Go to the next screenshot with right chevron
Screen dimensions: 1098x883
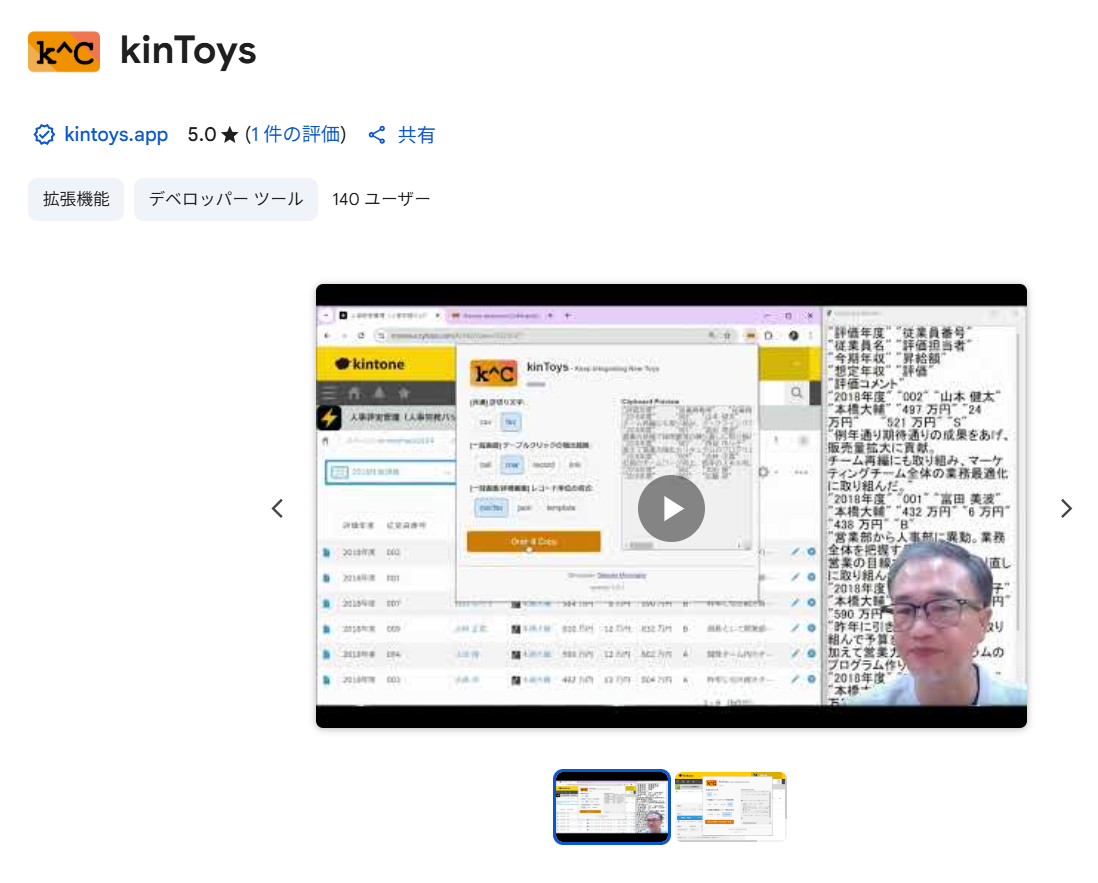pyautogui.click(x=1066, y=508)
